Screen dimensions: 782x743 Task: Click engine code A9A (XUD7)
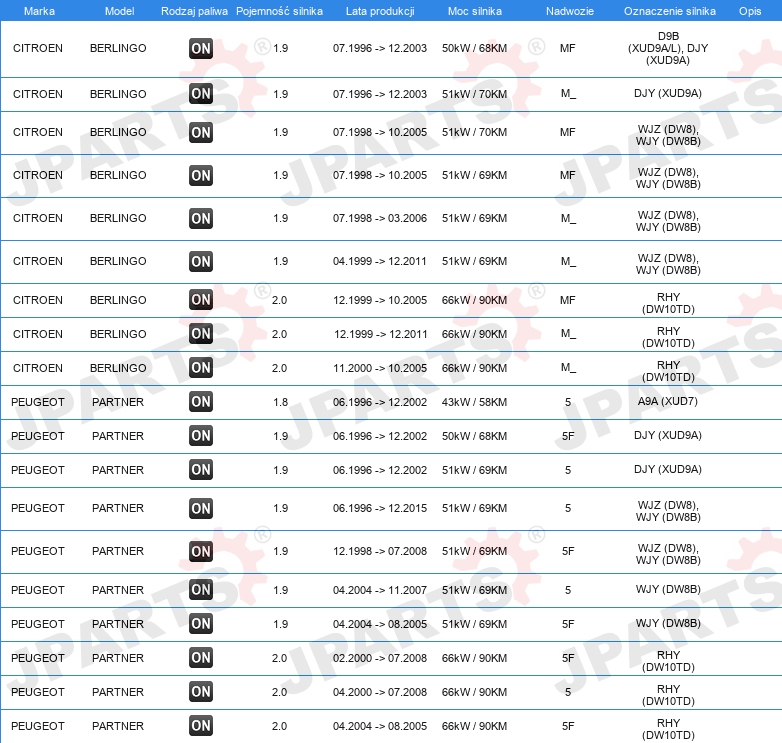[667, 401]
